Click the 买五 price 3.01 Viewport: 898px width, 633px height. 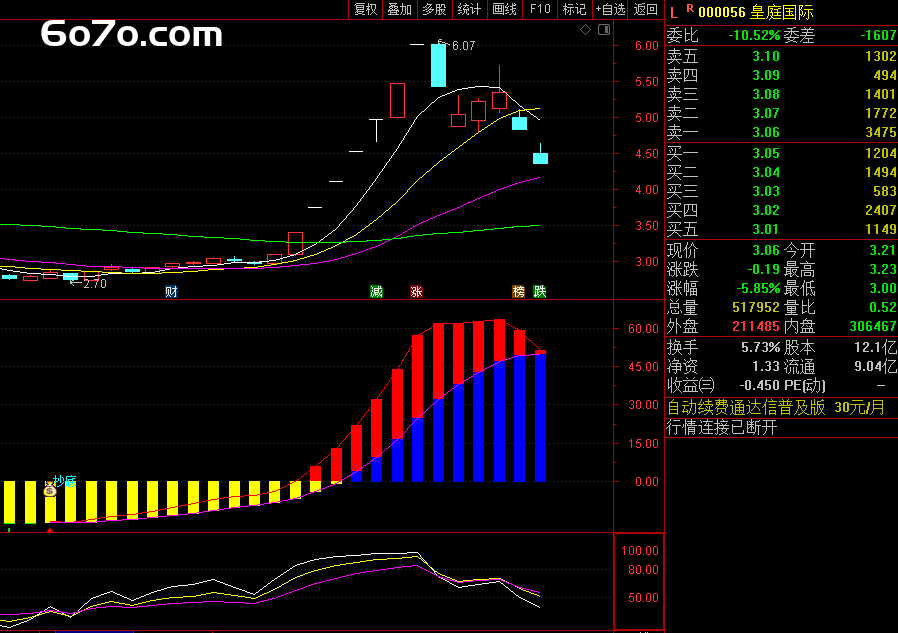pos(766,229)
